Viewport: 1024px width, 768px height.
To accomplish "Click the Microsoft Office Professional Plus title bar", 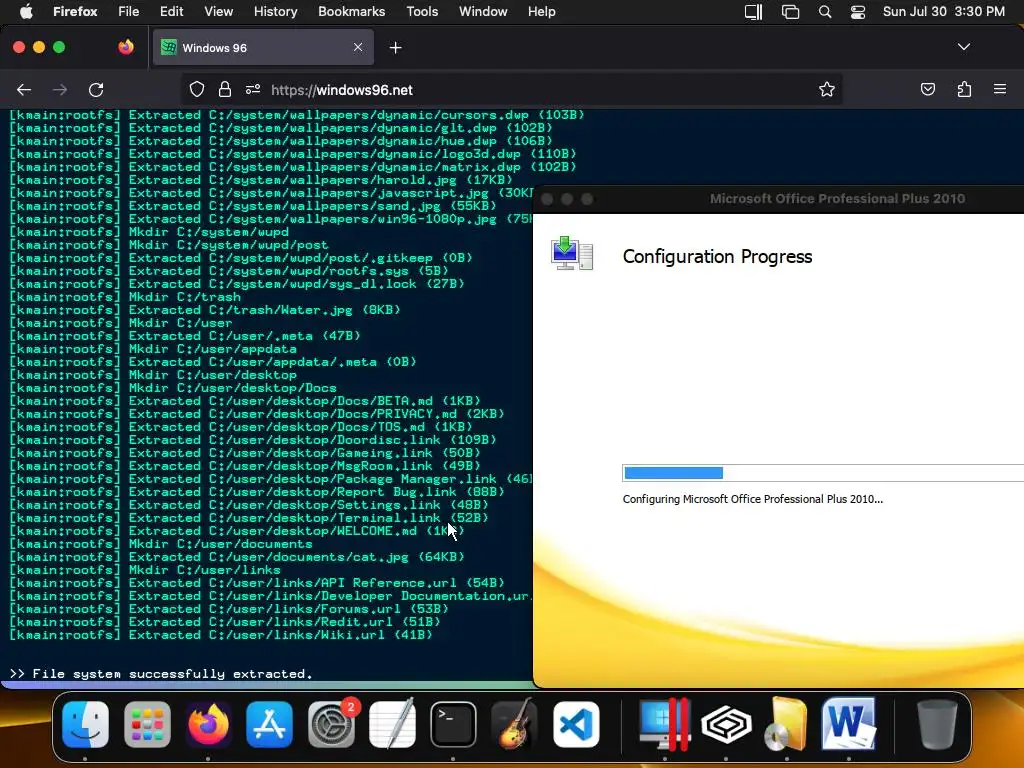I will coord(778,199).
